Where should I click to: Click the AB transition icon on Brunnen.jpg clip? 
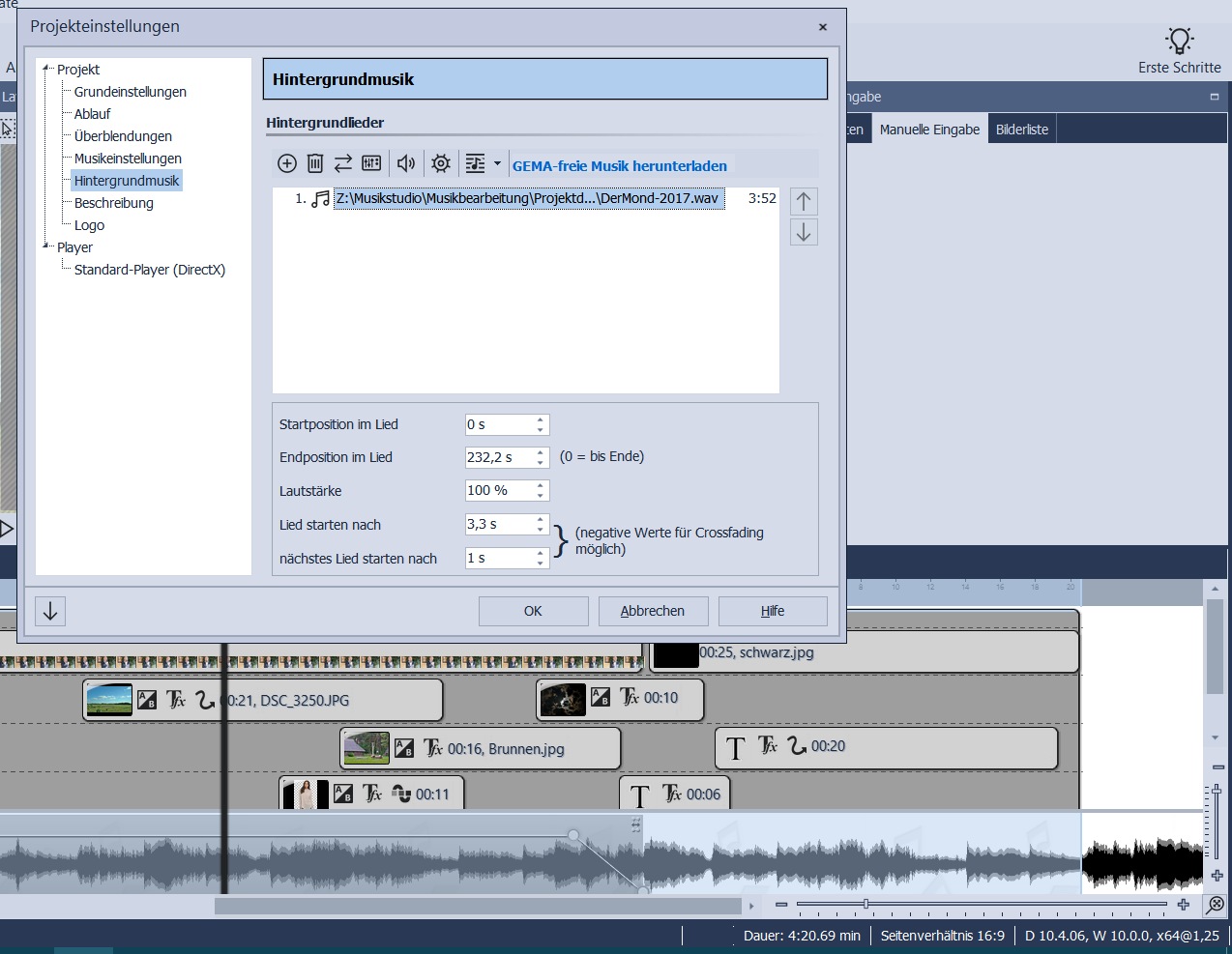point(404,748)
